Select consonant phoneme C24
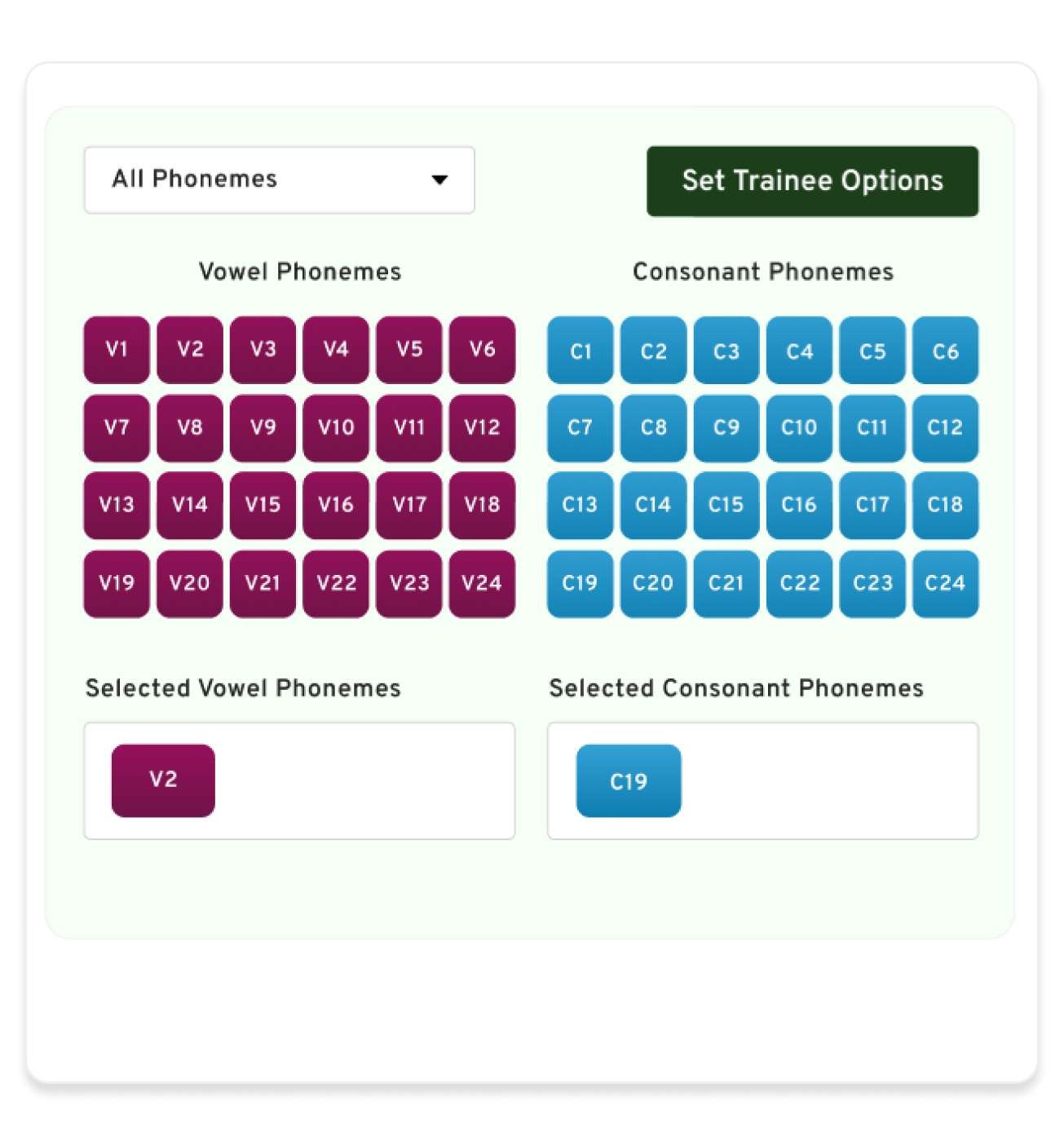Viewport: 1064px width, 1145px height. click(x=945, y=583)
